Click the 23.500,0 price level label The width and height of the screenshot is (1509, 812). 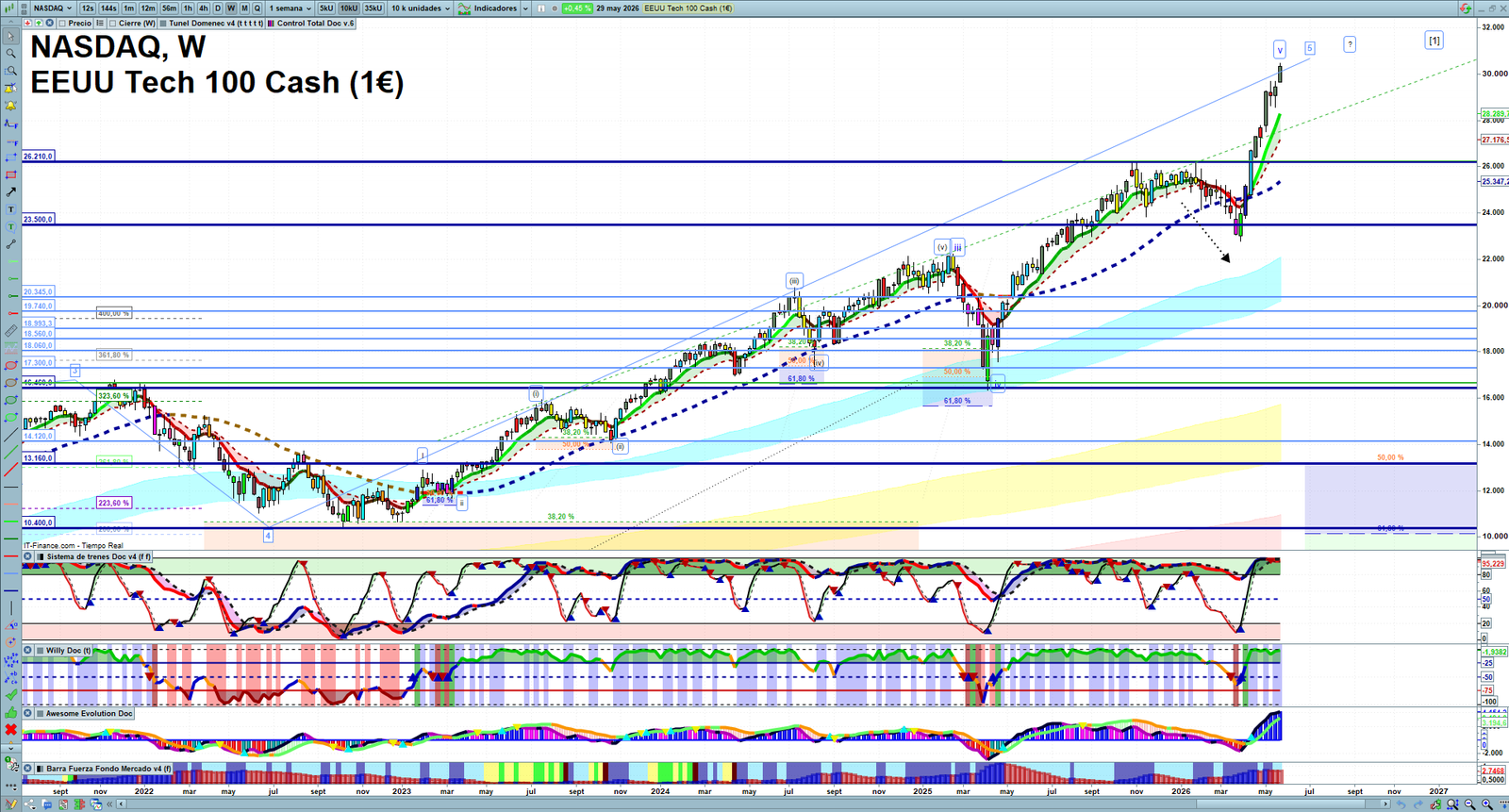pyautogui.click(x=39, y=219)
